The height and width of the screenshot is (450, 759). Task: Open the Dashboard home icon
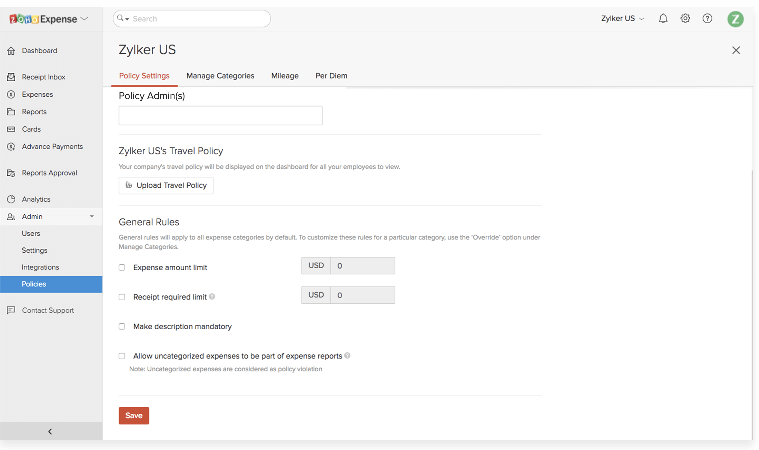pos(11,51)
